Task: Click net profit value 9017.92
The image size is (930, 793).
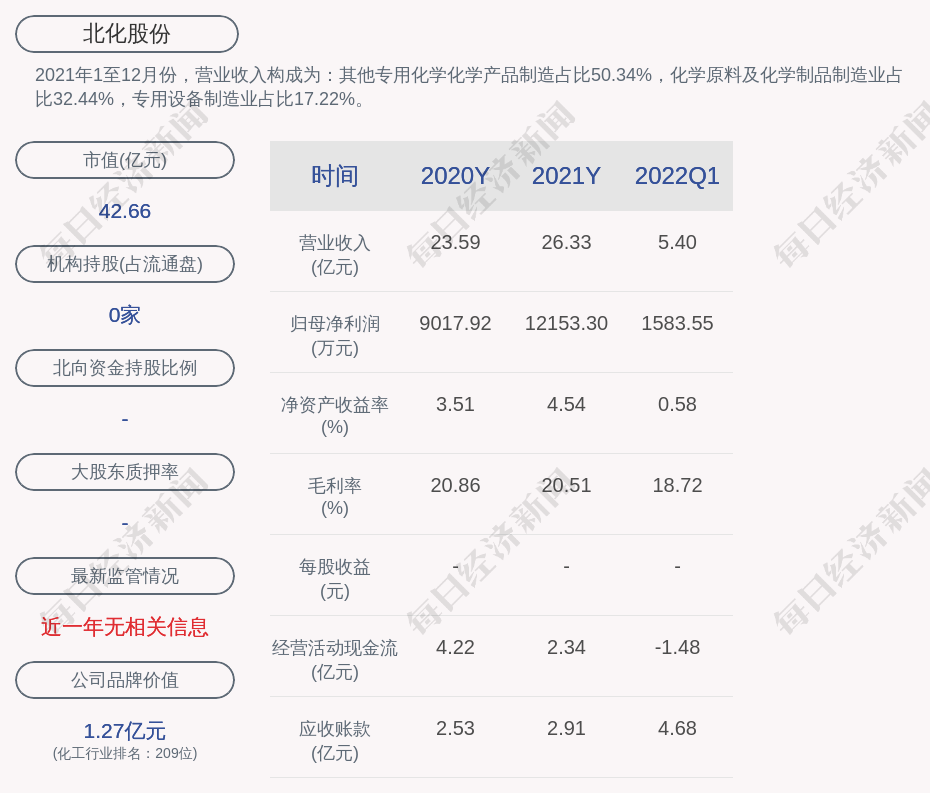Action: tap(455, 323)
